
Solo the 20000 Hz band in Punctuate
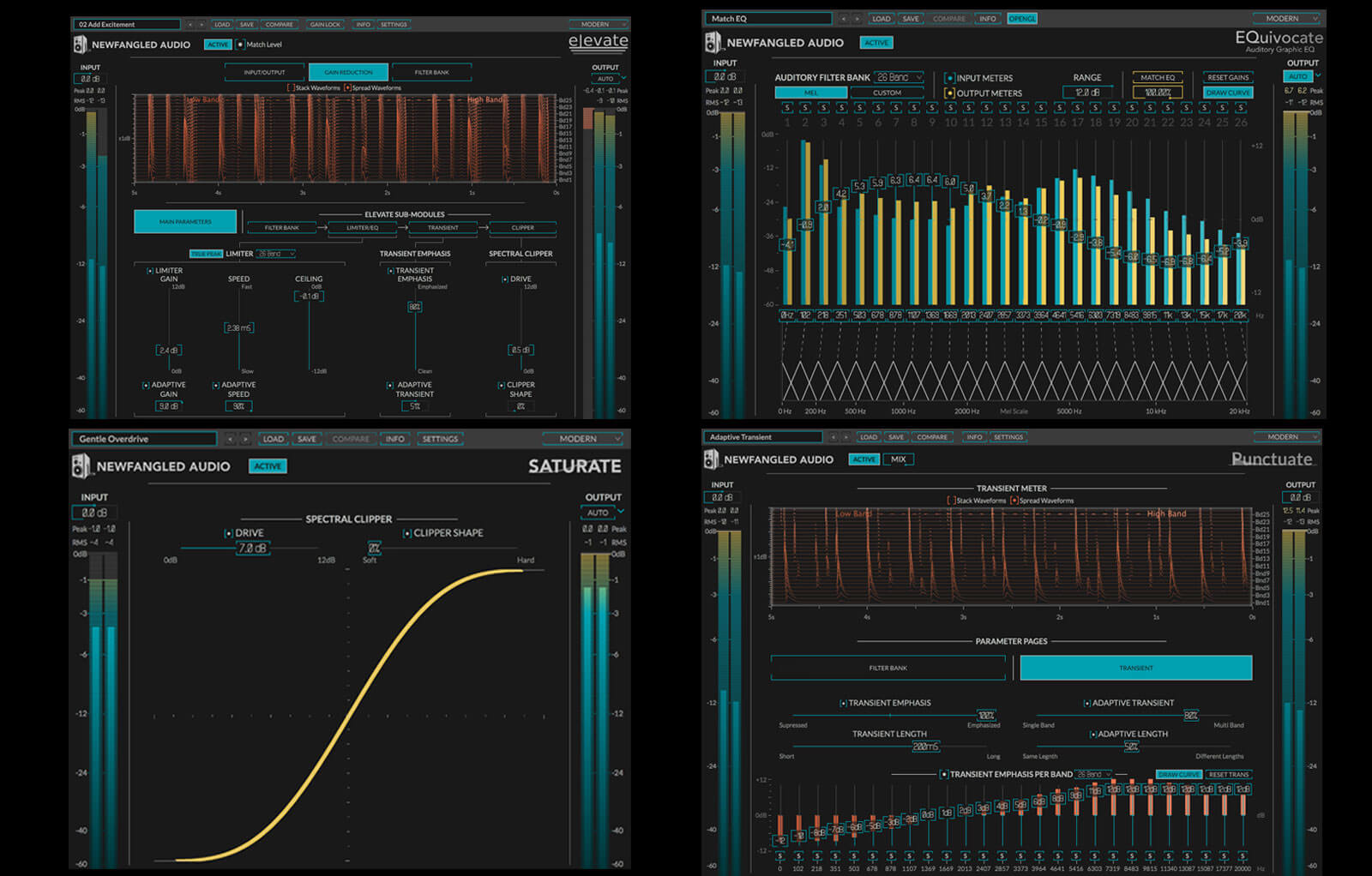click(1243, 855)
